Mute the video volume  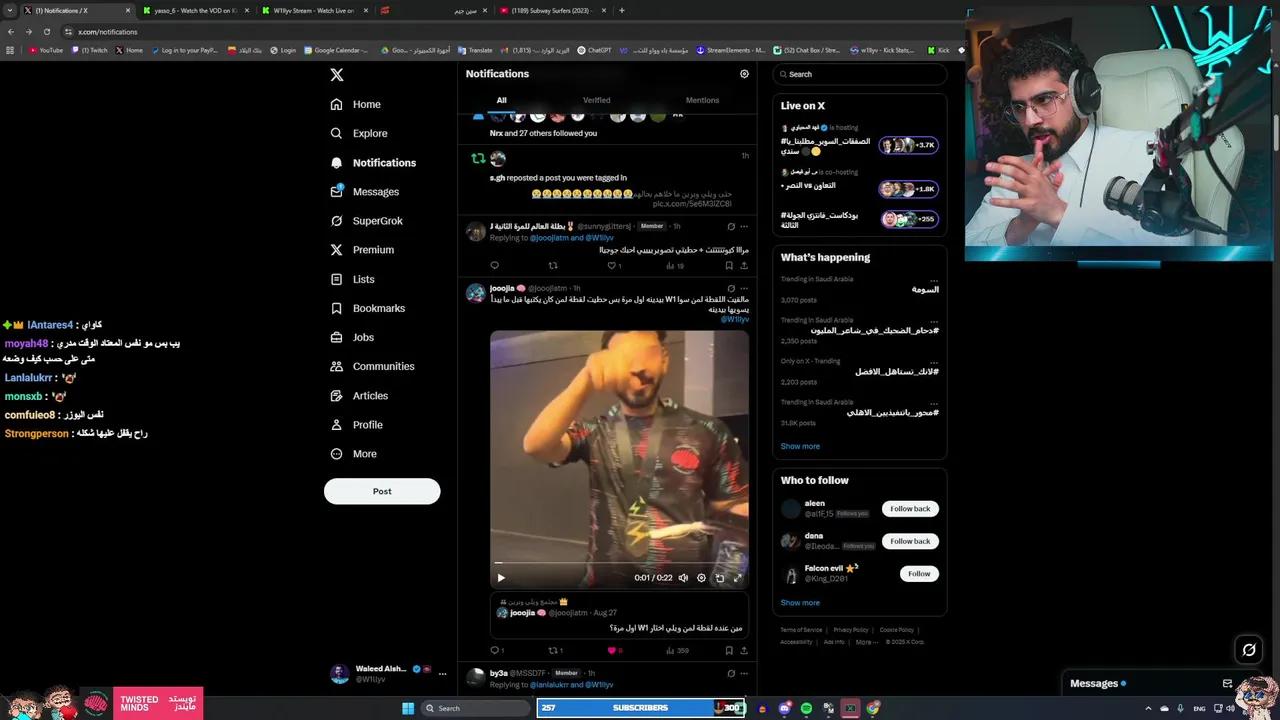point(683,577)
